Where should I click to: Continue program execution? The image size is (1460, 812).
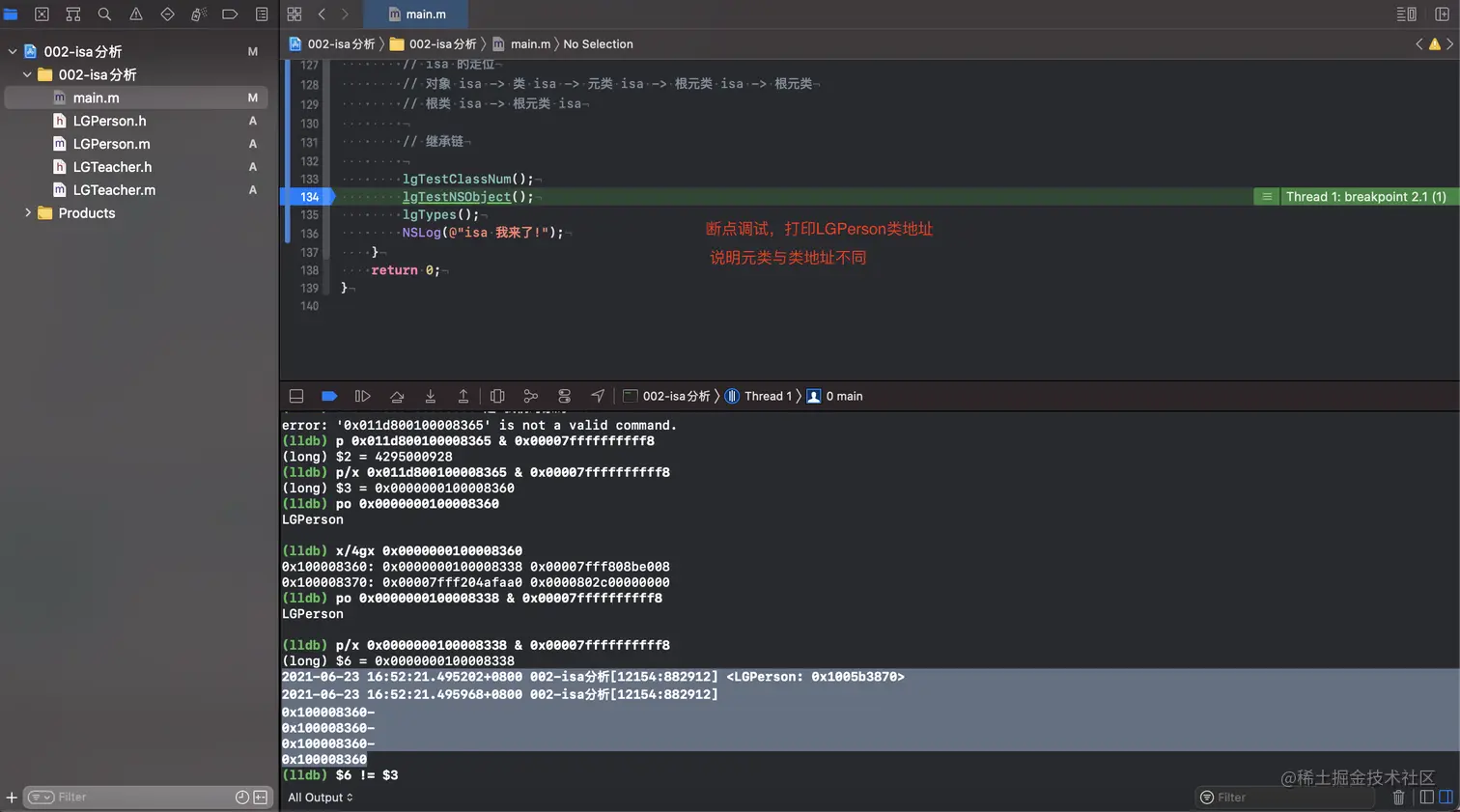pos(363,396)
